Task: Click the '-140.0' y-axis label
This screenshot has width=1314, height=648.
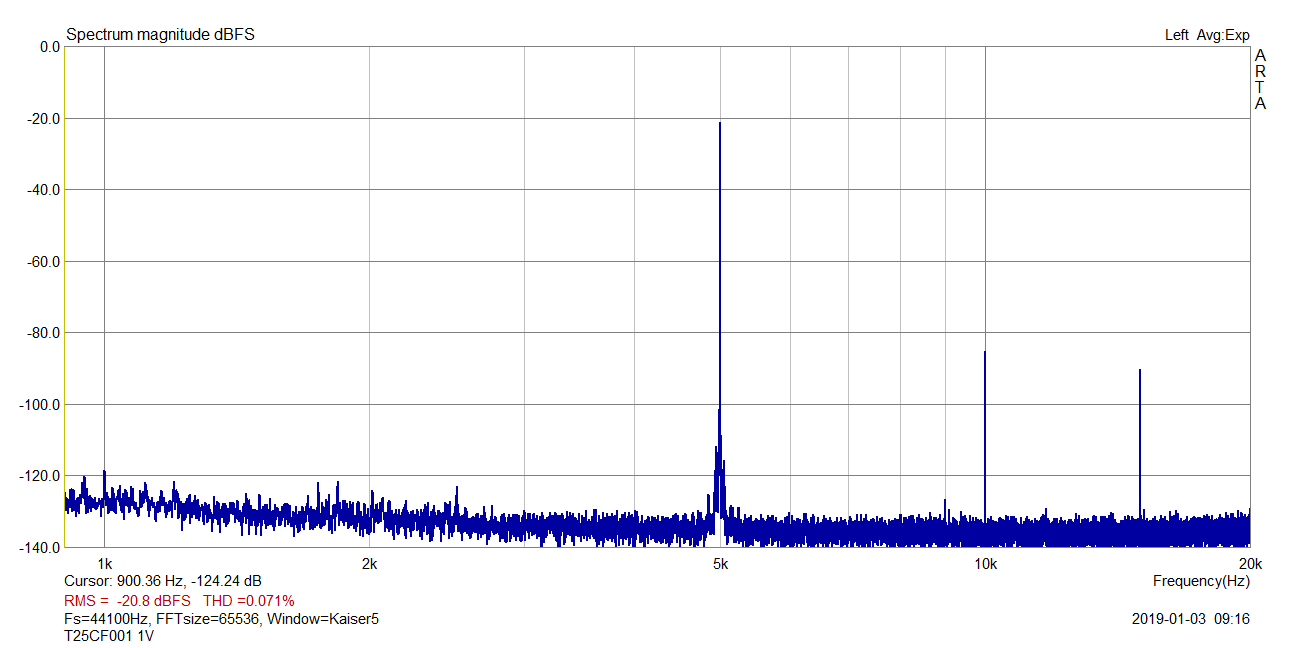Action: (x=40, y=547)
